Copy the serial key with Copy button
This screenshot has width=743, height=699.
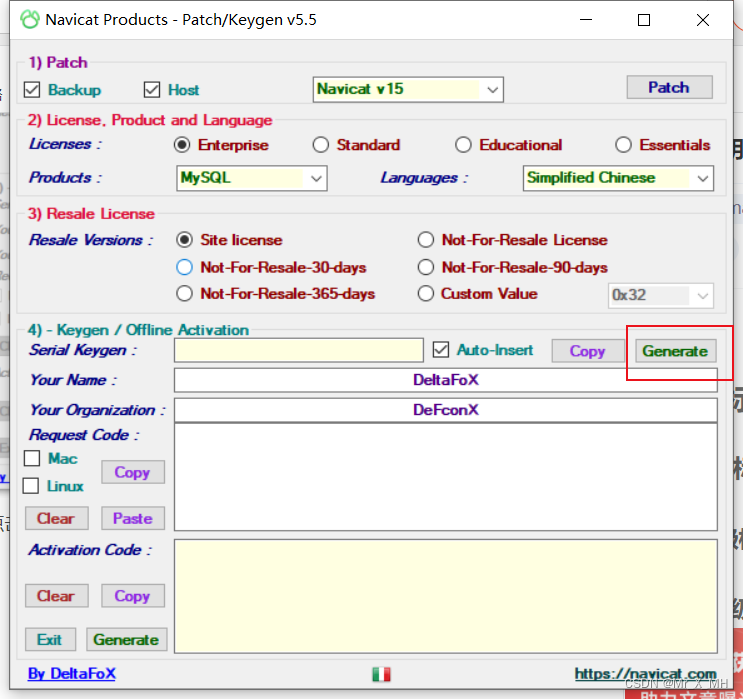tap(587, 351)
